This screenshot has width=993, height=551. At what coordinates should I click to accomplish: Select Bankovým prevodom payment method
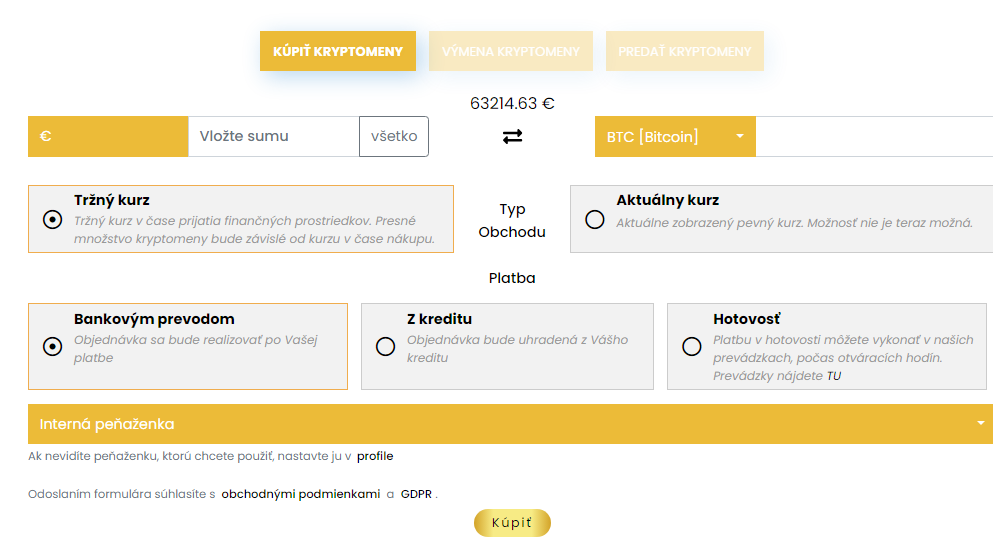click(x=53, y=346)
